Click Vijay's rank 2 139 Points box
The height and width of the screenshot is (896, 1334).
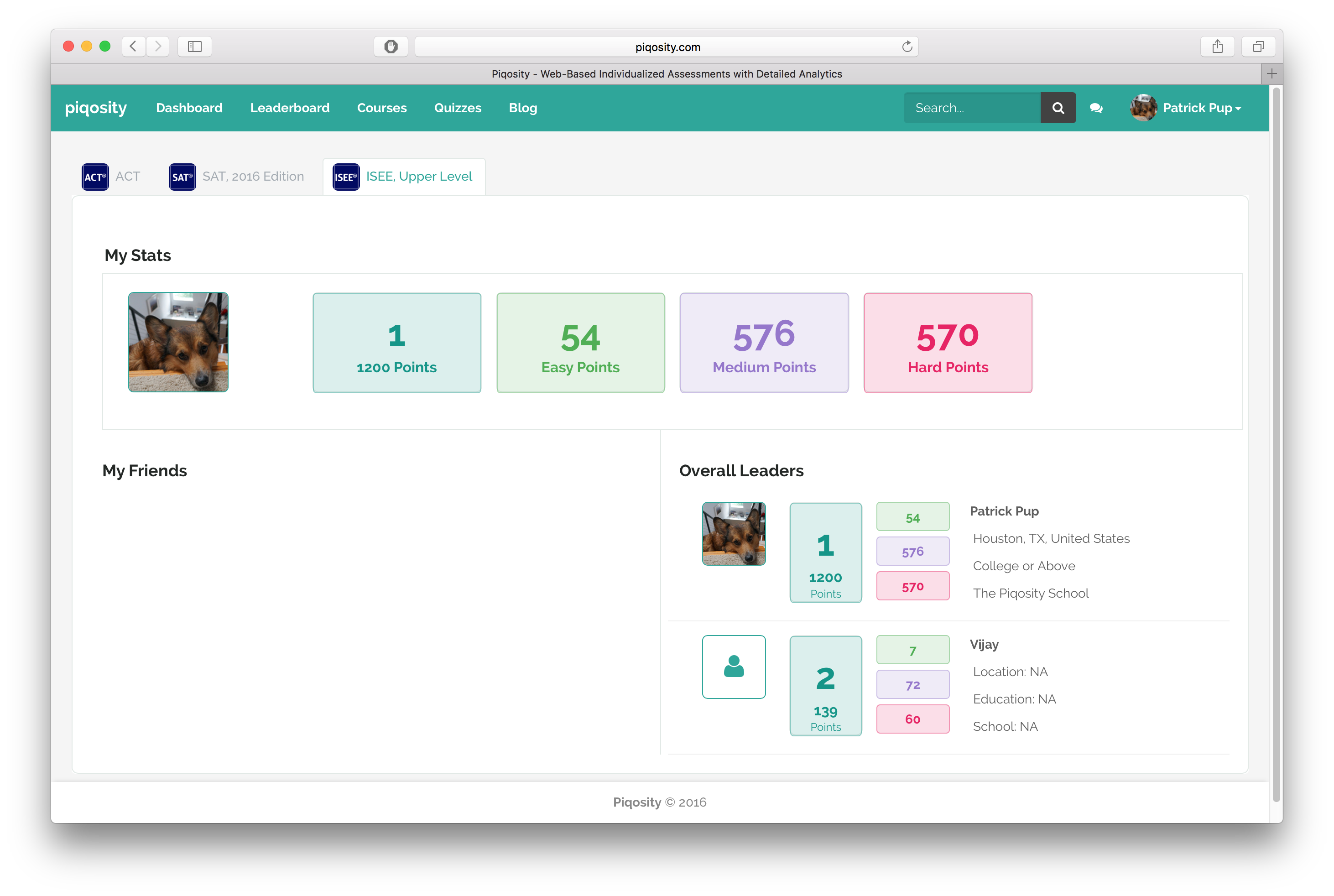tap(825, 686)
